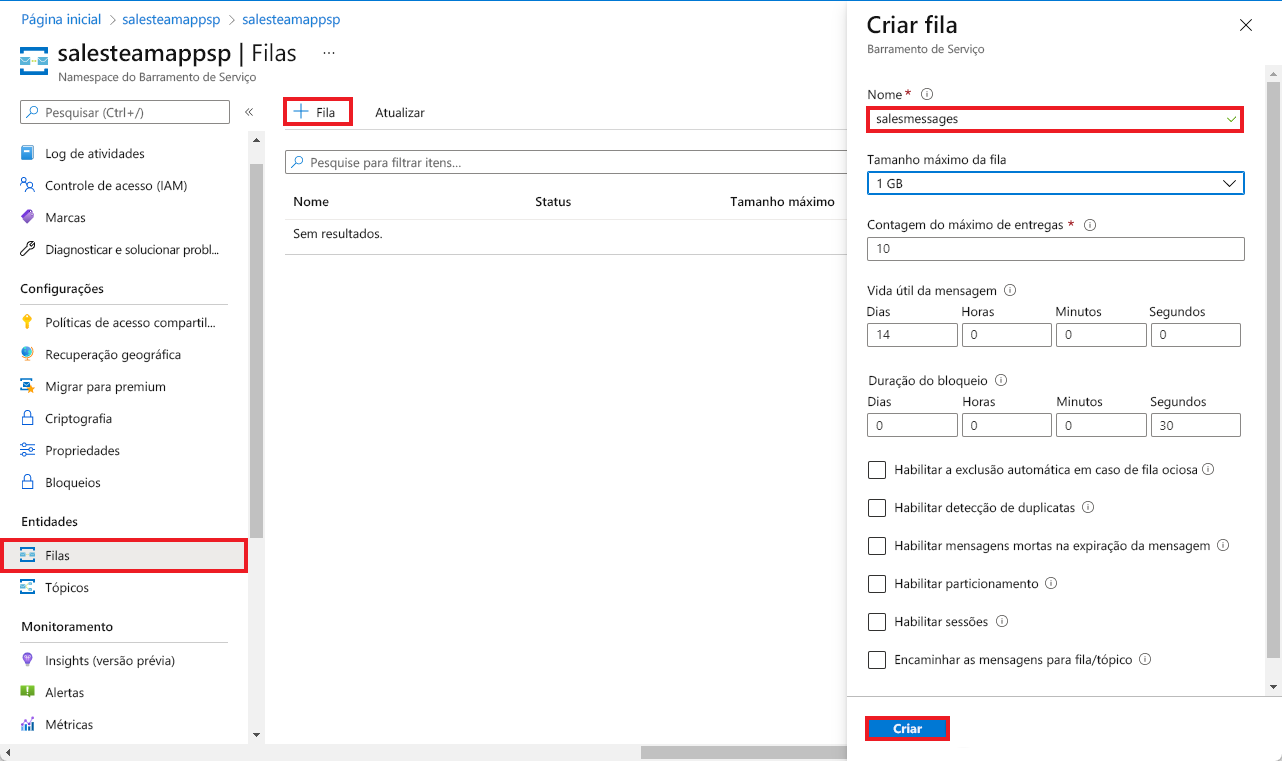The height and width of the screenshot is (761, 1282).
Task: Click the Bloqueios lock icon
Action: (x=28, y=482)
